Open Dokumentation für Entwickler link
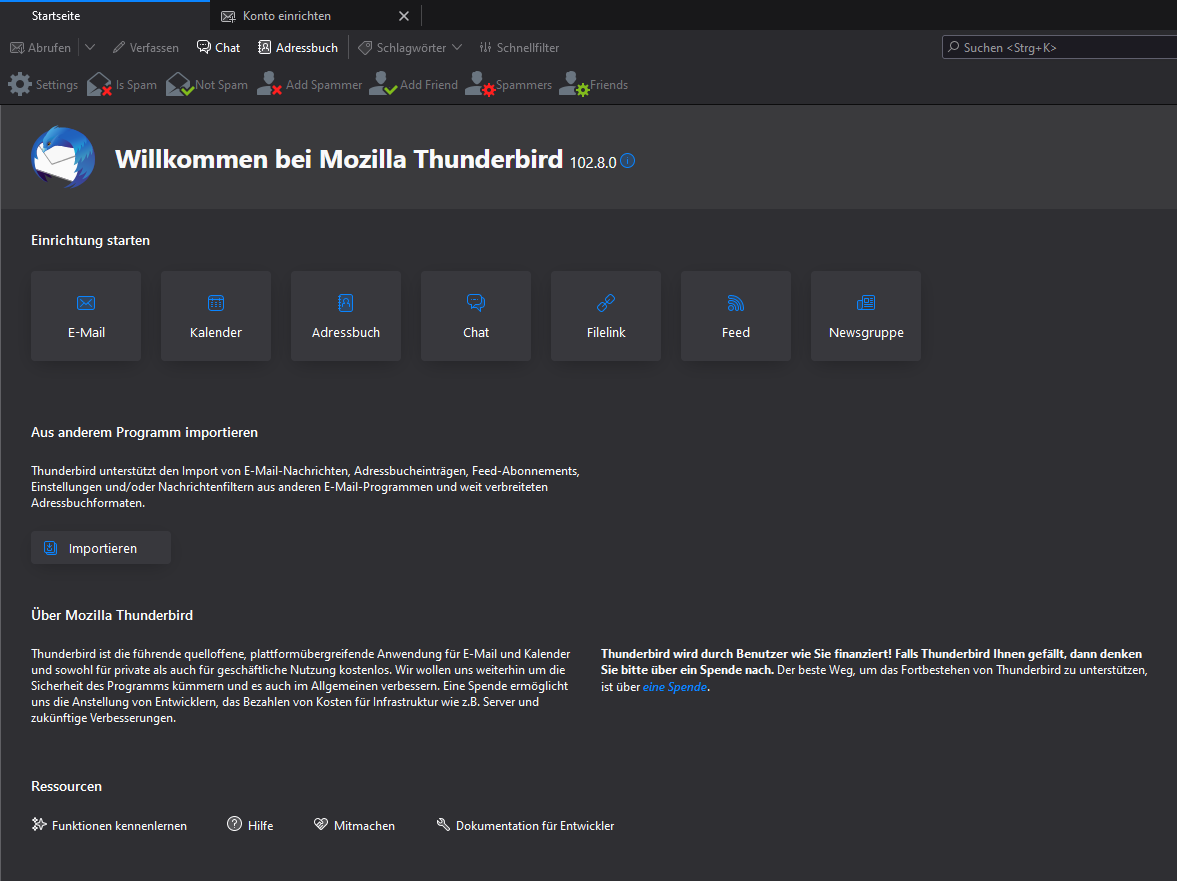This screenshot has width=1177, height=881. pyautogui.click(x=525, y=825)
